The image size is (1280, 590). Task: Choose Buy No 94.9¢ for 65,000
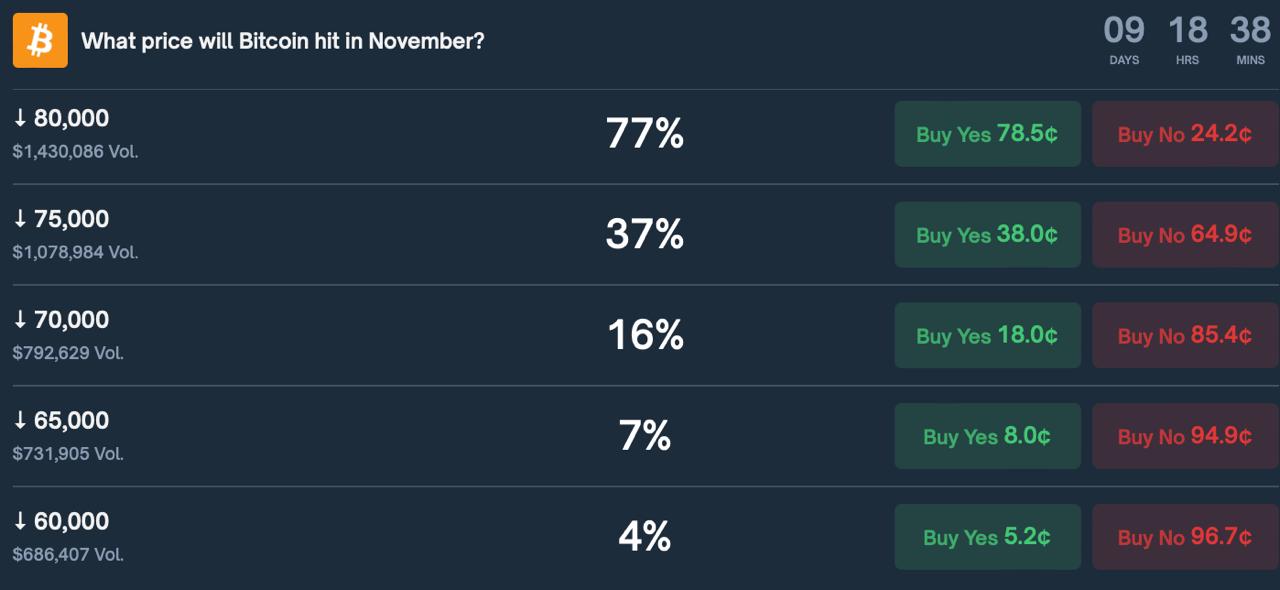1184,436
